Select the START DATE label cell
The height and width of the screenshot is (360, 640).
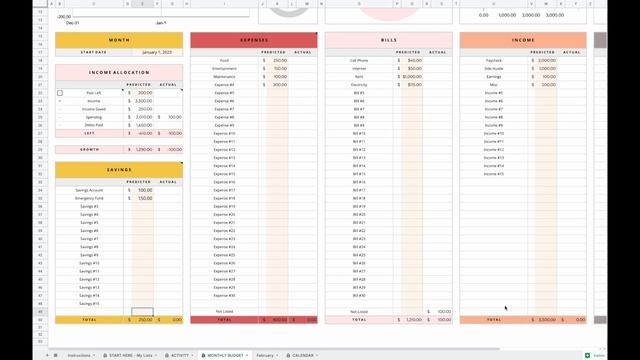click(93, 52)
